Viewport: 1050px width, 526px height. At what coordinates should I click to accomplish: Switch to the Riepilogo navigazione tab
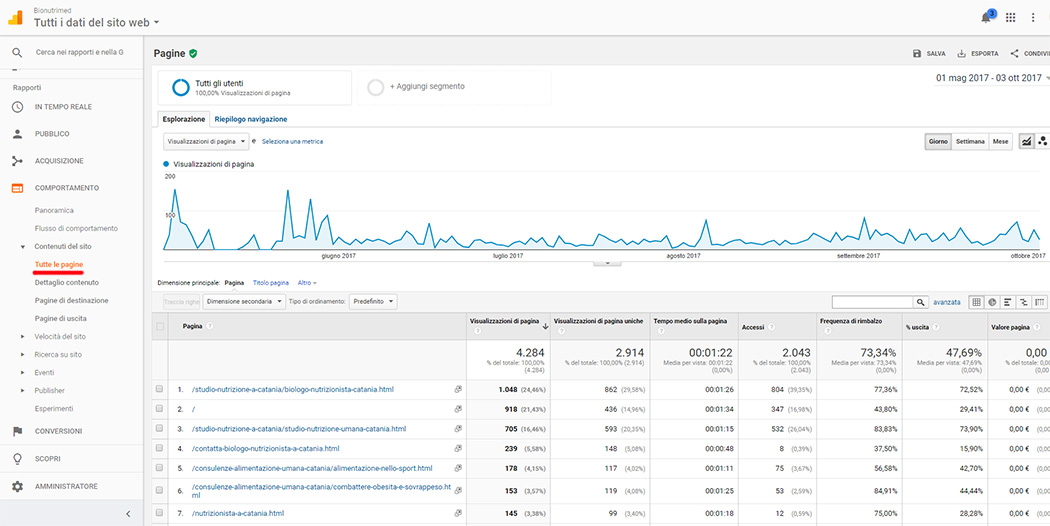coord(251,119)
